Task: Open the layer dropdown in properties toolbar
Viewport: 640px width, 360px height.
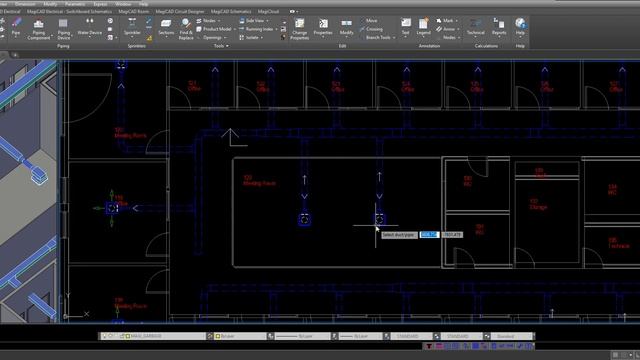Action: click(152, 336)
